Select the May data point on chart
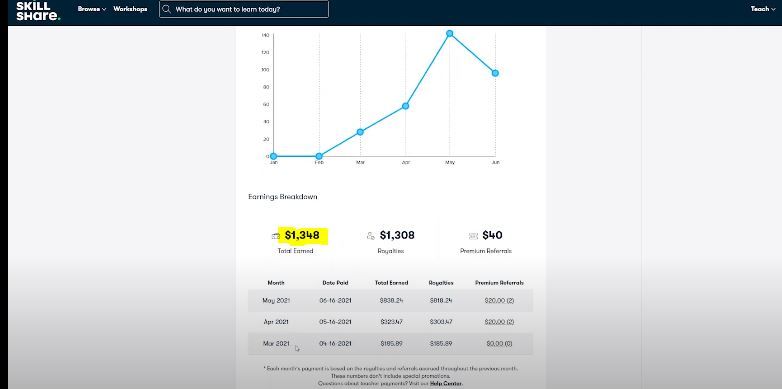The width and height of the screenshot is (782, 389). (x=449, y=33)
